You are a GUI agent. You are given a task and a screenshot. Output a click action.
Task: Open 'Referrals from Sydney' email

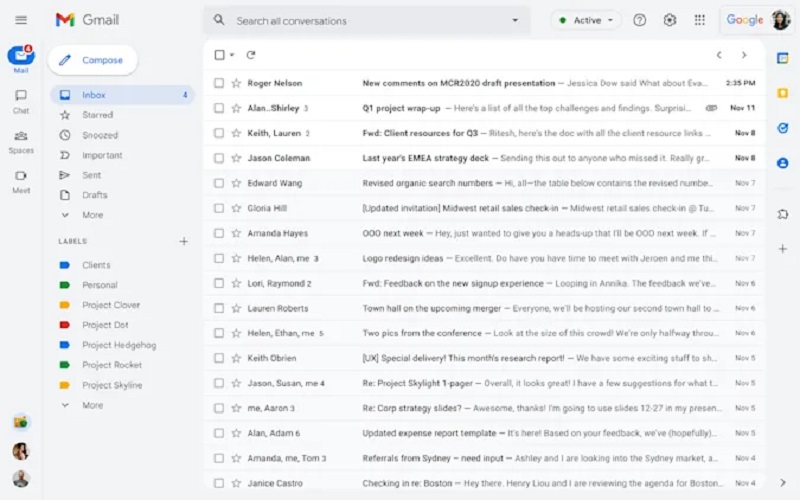[484, 458]
